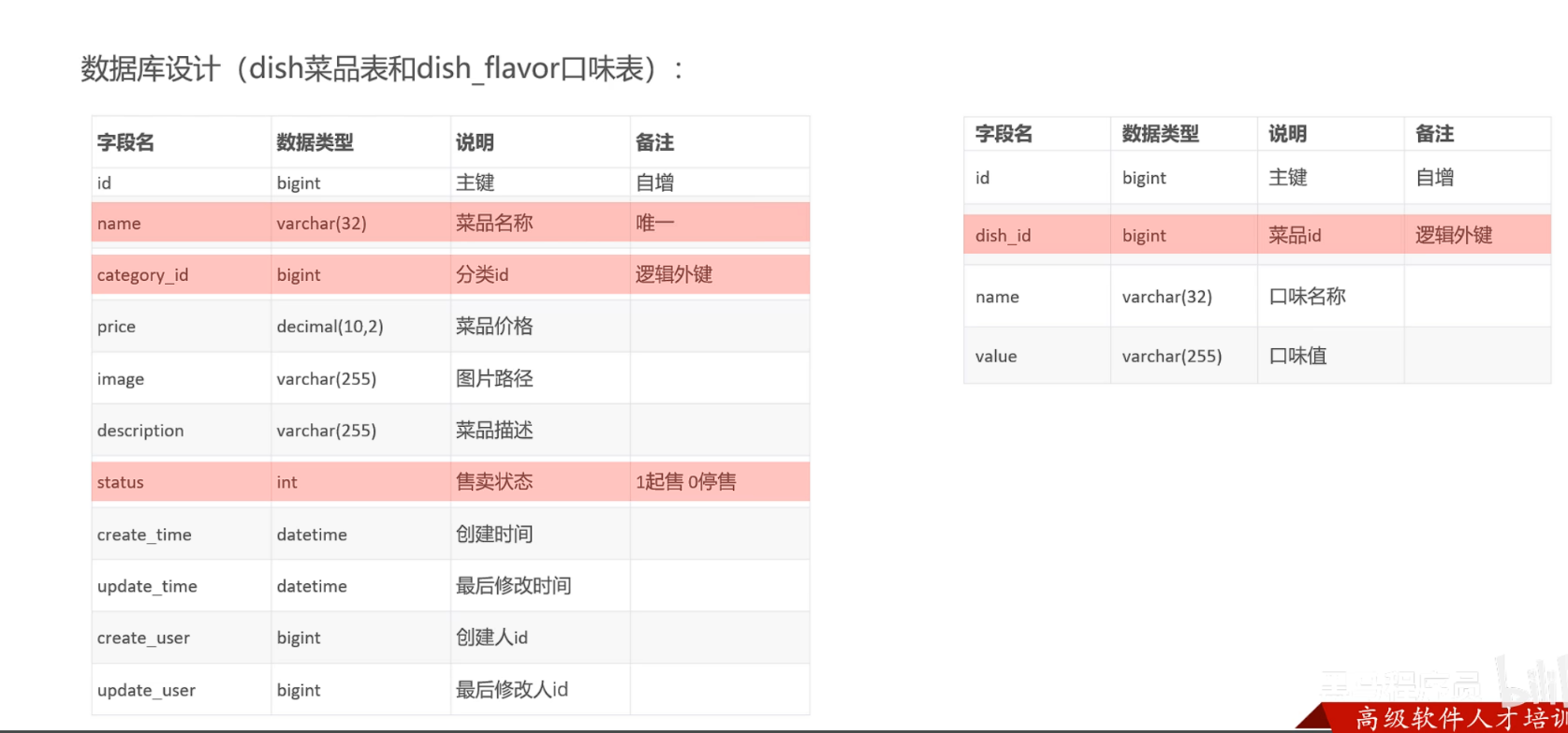1568x733 pixels.
Task: Click the red 高级软件人才培训 banner
Action: 1456,718
